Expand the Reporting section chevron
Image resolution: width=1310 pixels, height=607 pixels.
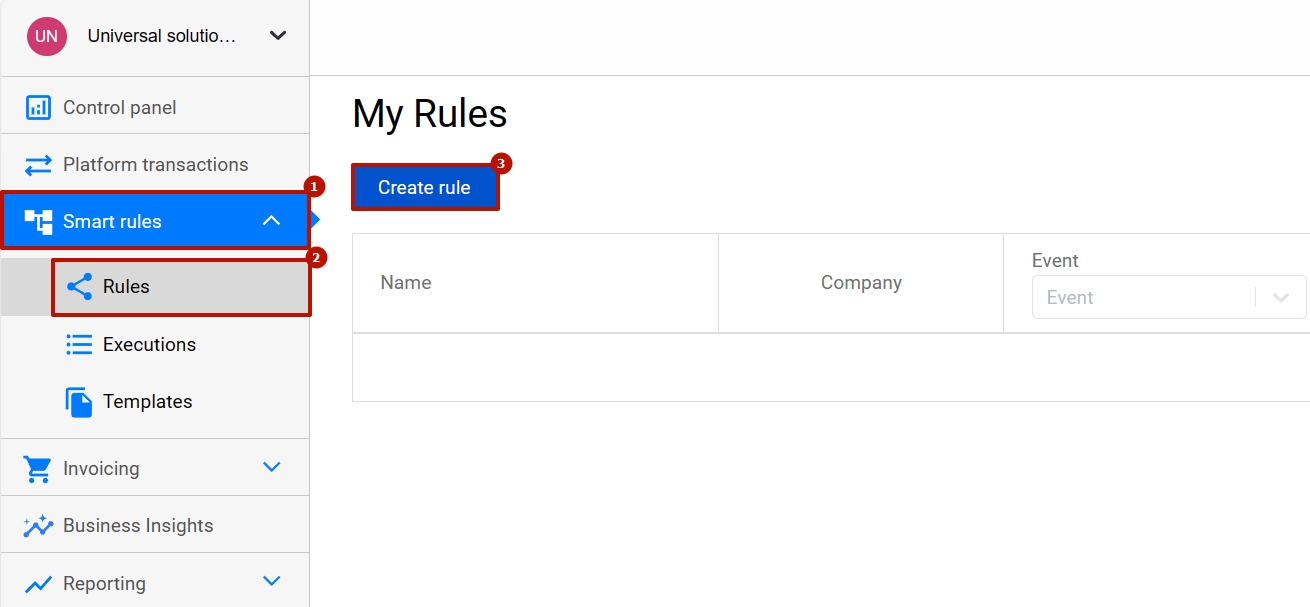point(271,581)
